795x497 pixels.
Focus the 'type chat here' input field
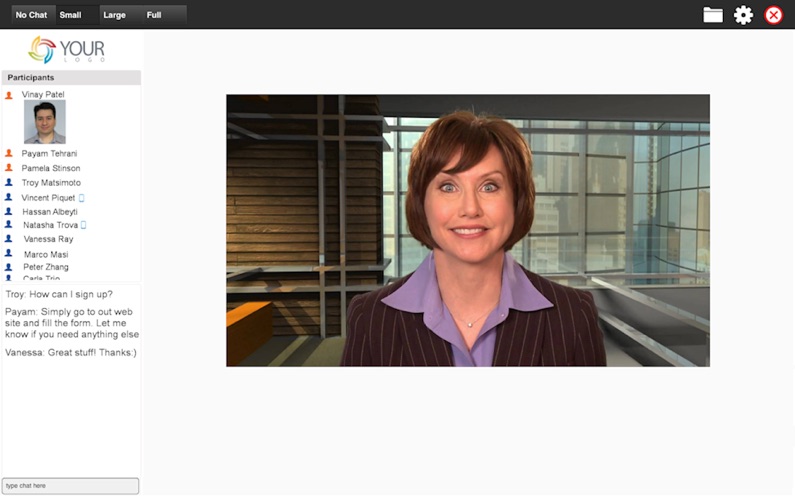pyautogui.click(x=70, y=486)
